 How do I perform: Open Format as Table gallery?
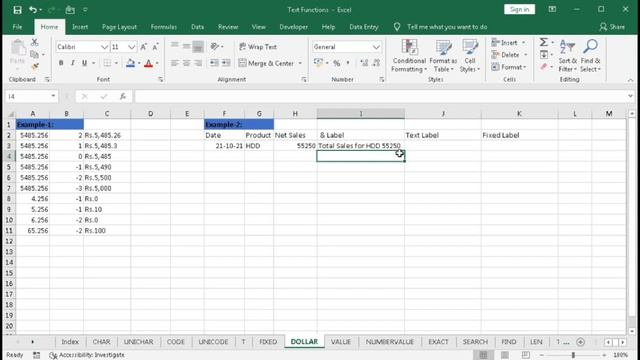pyautogui.click(x=443, y=56)
